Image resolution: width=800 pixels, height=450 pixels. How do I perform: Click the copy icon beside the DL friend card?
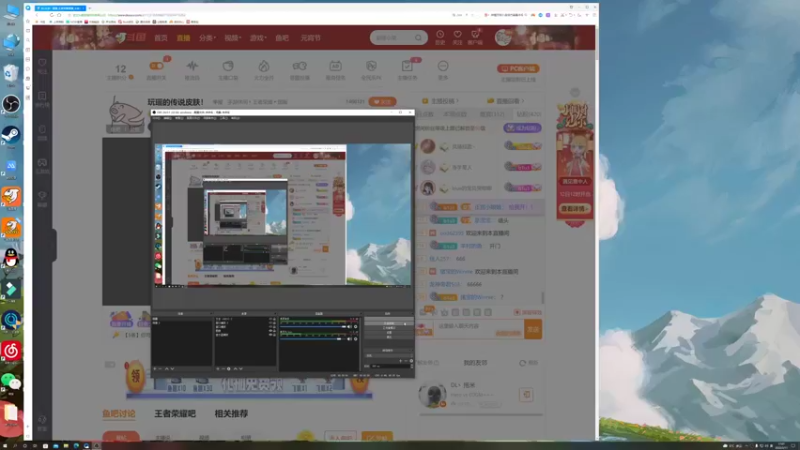pyautogui.click(x=527, y=394)
